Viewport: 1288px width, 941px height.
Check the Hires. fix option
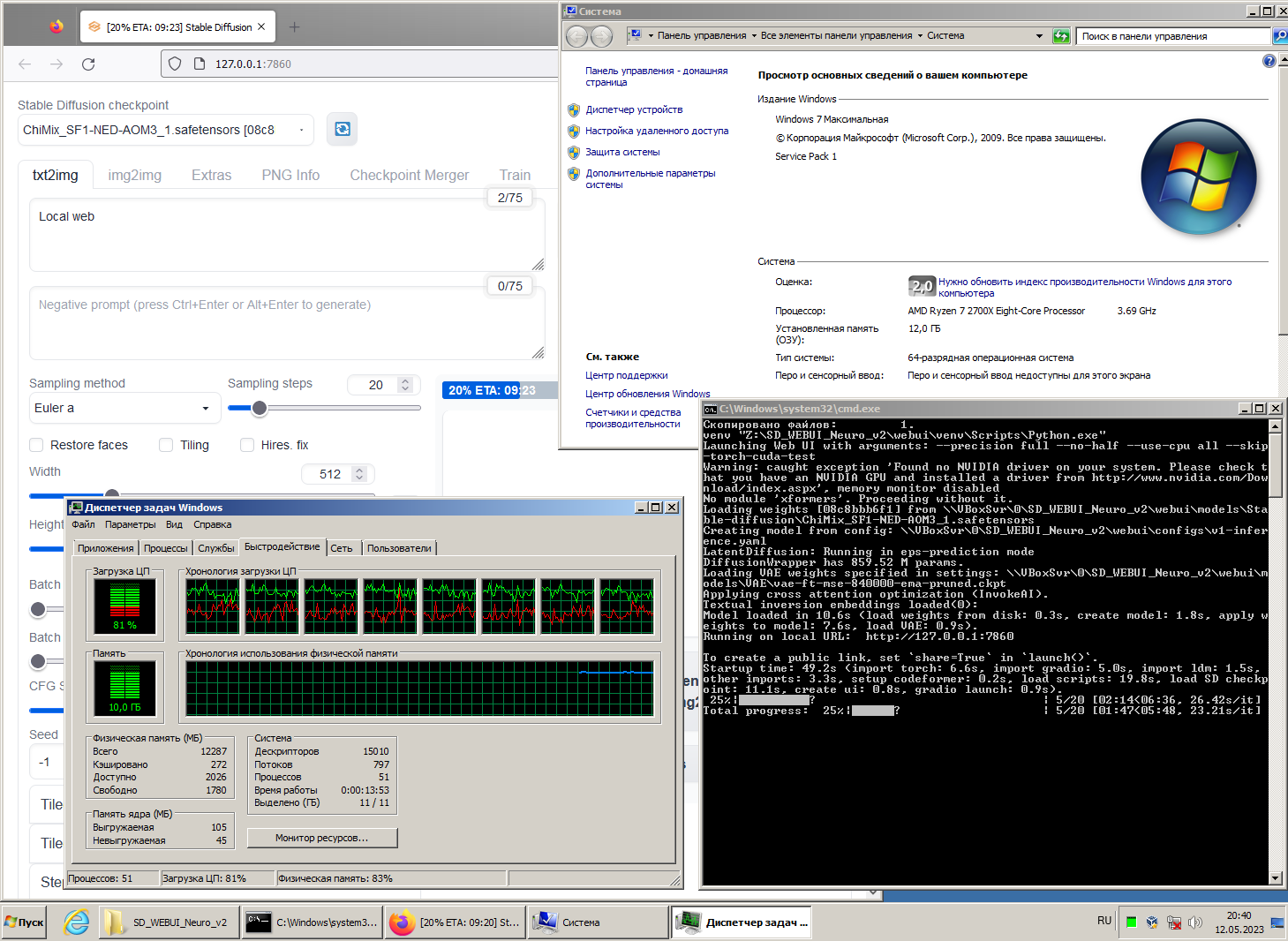click(x=247, y=445)
